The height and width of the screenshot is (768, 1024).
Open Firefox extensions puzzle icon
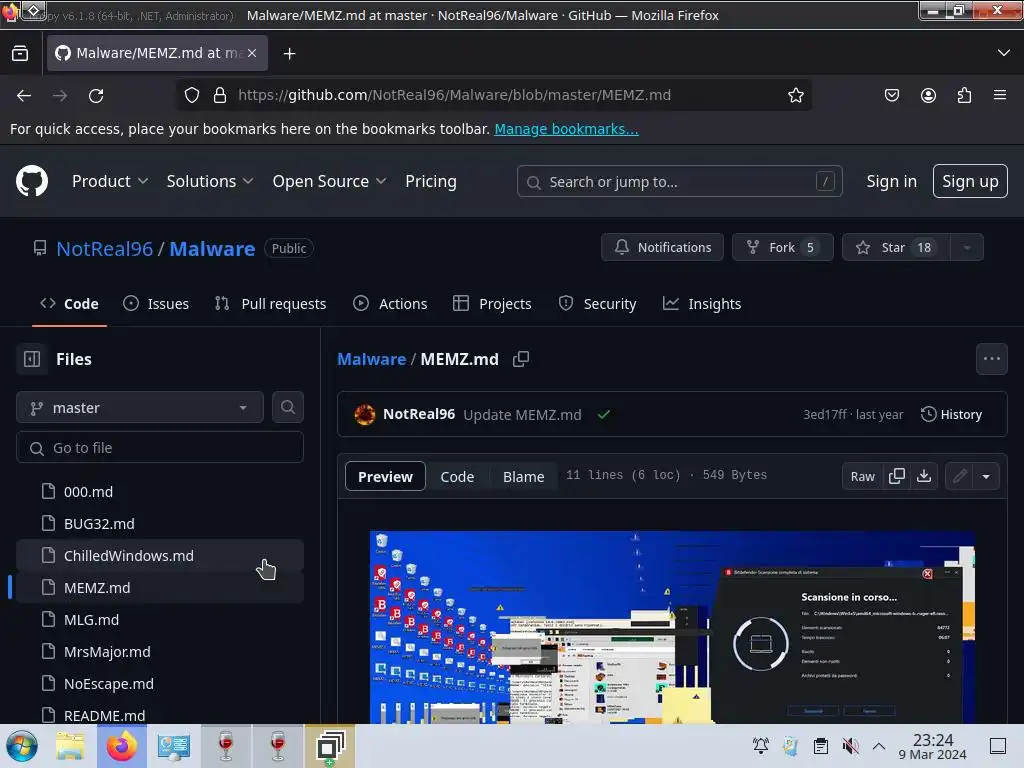(x=964, y=95)
